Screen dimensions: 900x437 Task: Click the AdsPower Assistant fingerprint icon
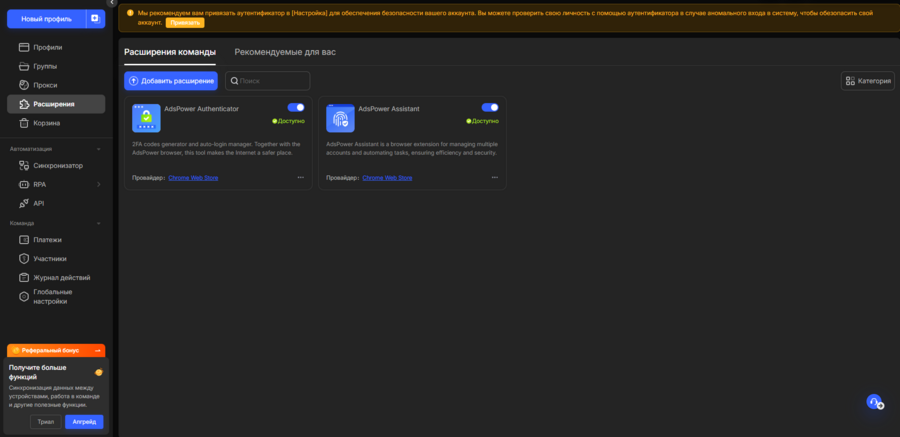pyautogui.click(x=340, y=119)
